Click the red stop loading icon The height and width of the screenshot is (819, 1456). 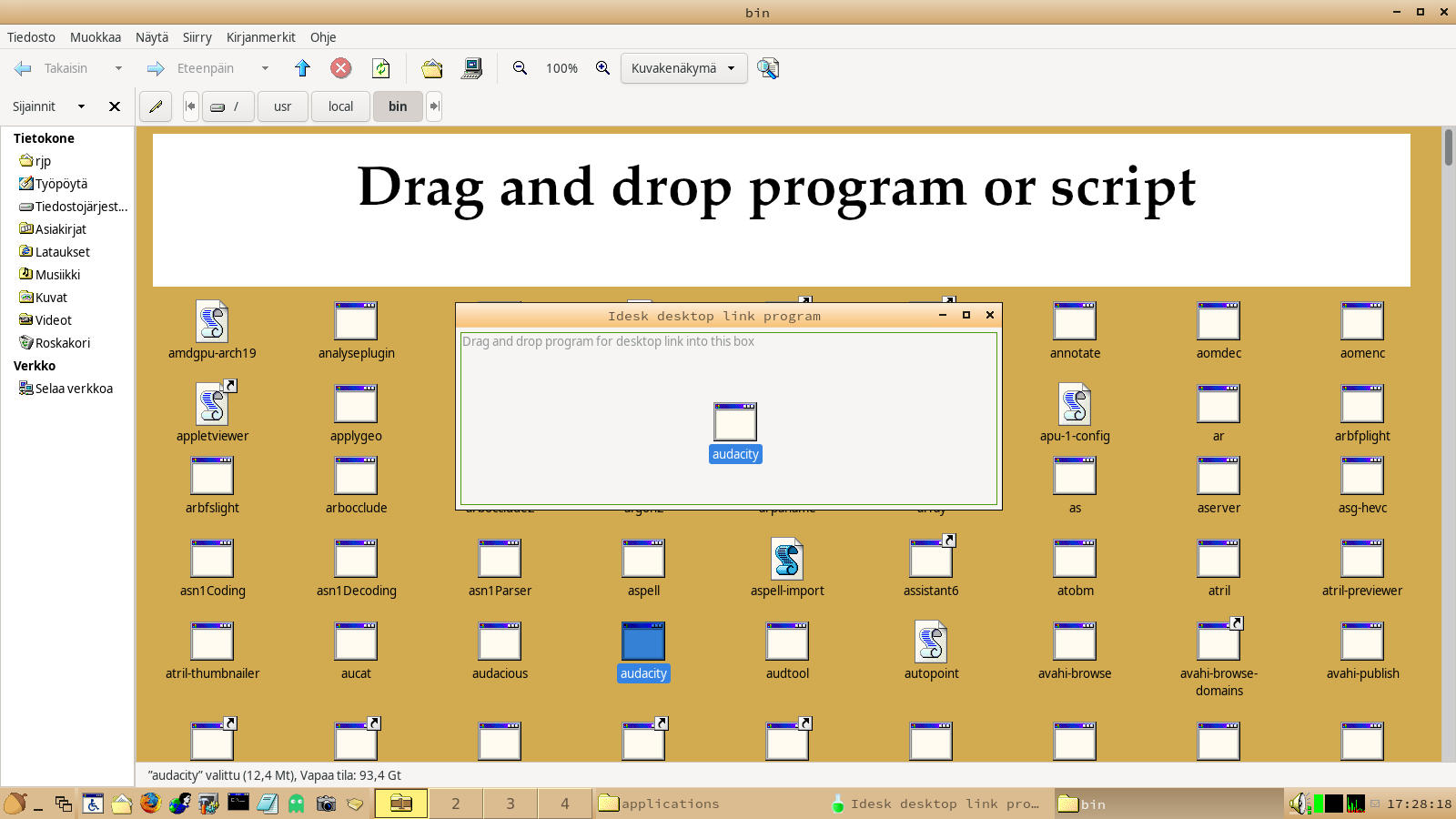click(341, 68)
